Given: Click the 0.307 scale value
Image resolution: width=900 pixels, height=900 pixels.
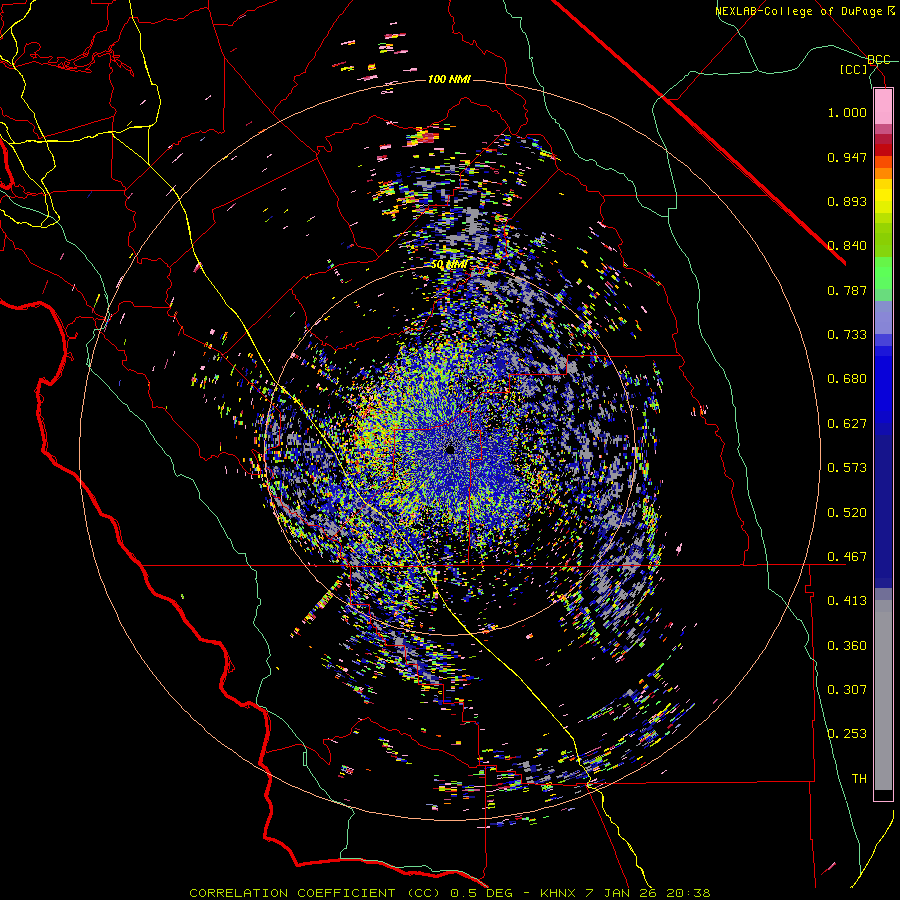Looking at the screenshot, I should pos(847,690).
